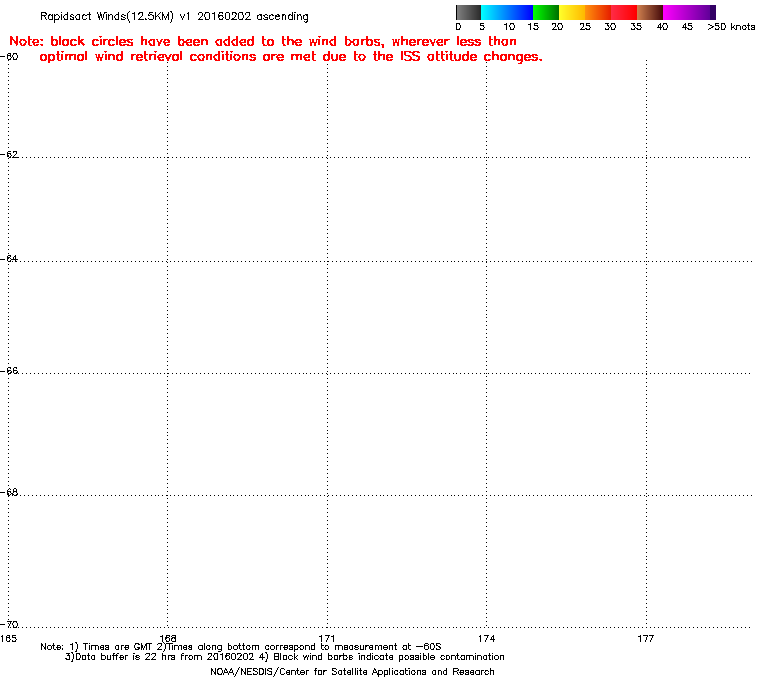Click the brown 35-40 knots color segment
Image resolution: width=760 pixels, height=688 pixels.
pyautogui.click(x=650, y=12)
